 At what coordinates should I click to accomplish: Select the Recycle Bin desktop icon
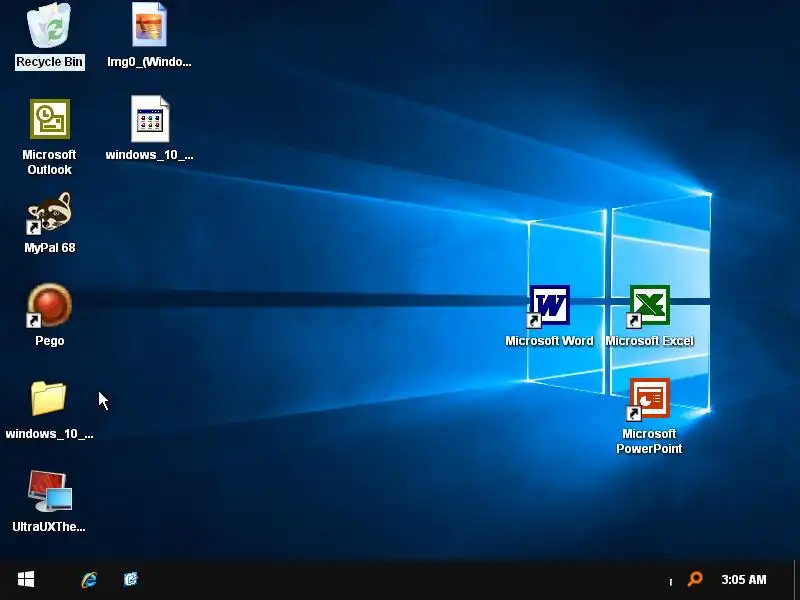49,26
